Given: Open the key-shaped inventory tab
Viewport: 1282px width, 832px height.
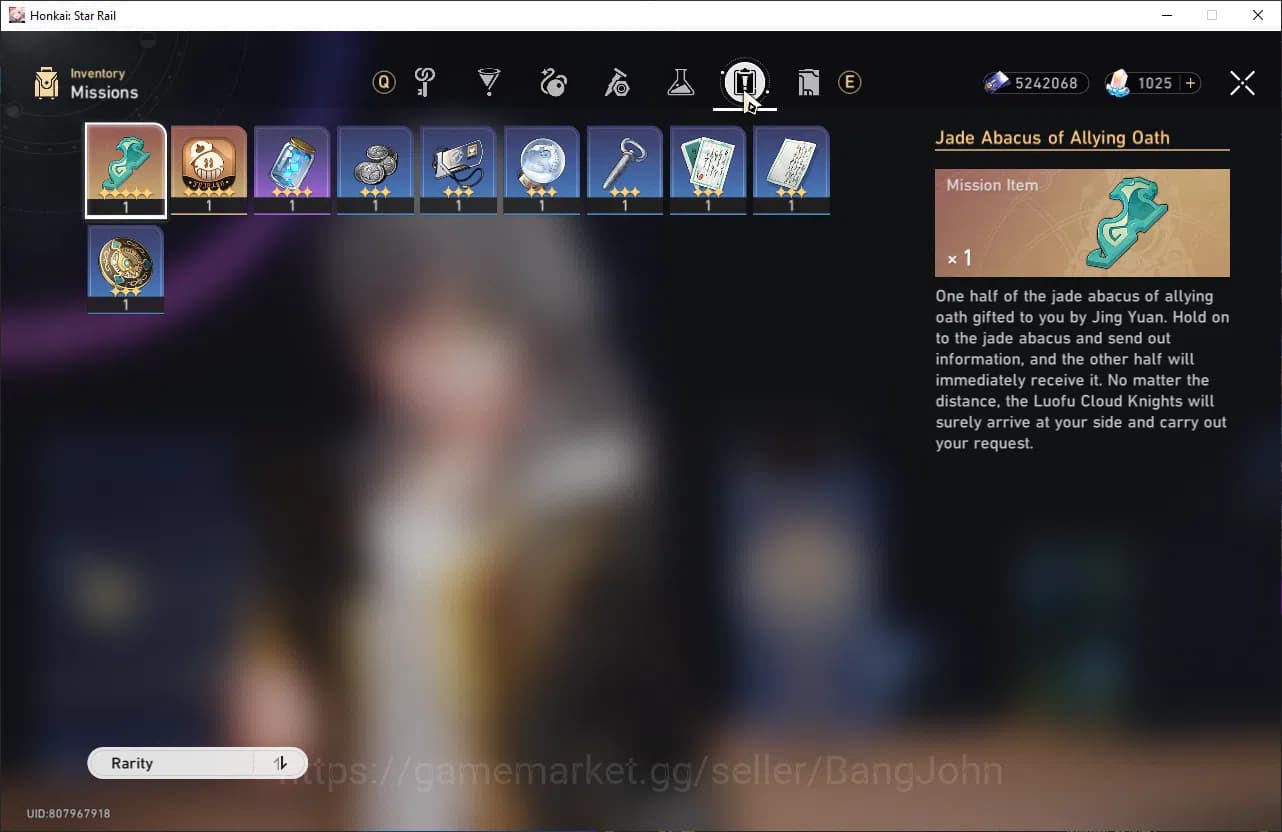Looking at the screenshot, I should [425, 82].
